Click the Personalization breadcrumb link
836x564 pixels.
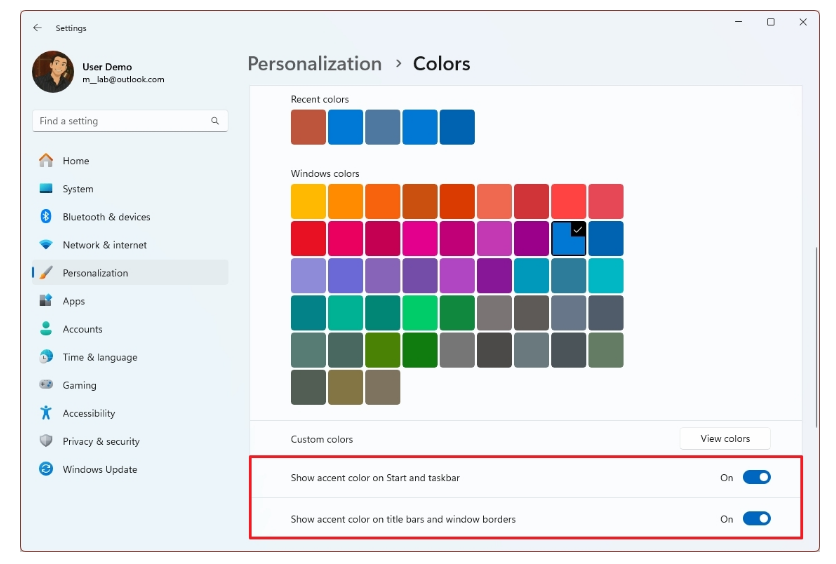point(314,64)
